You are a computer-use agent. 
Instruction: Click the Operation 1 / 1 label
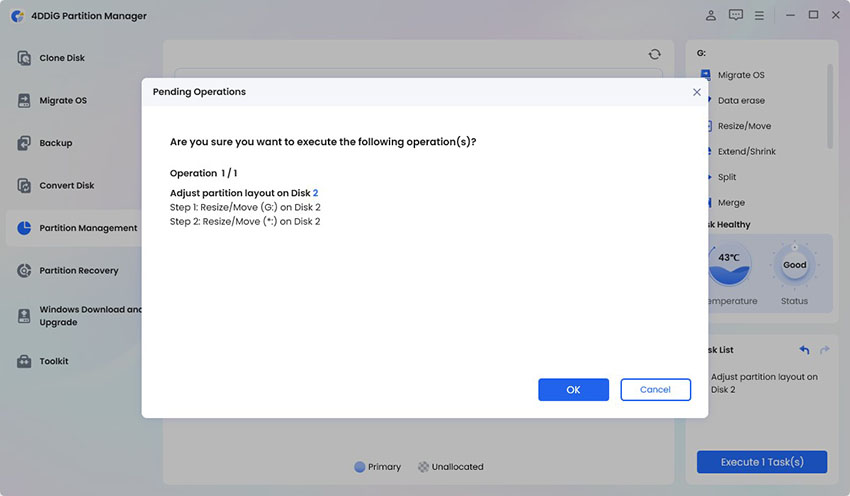203,173
